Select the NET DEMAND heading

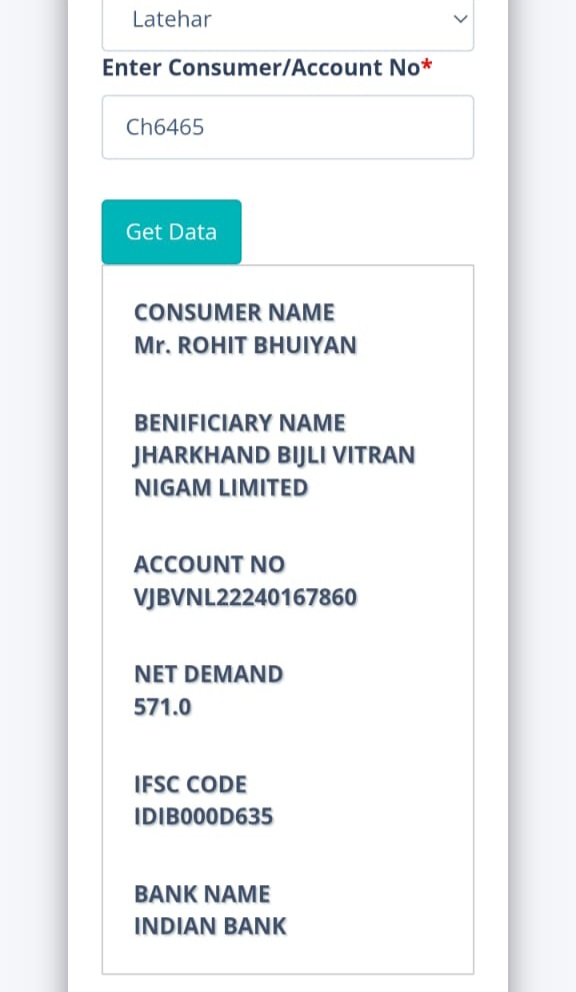tap(208, 674)
